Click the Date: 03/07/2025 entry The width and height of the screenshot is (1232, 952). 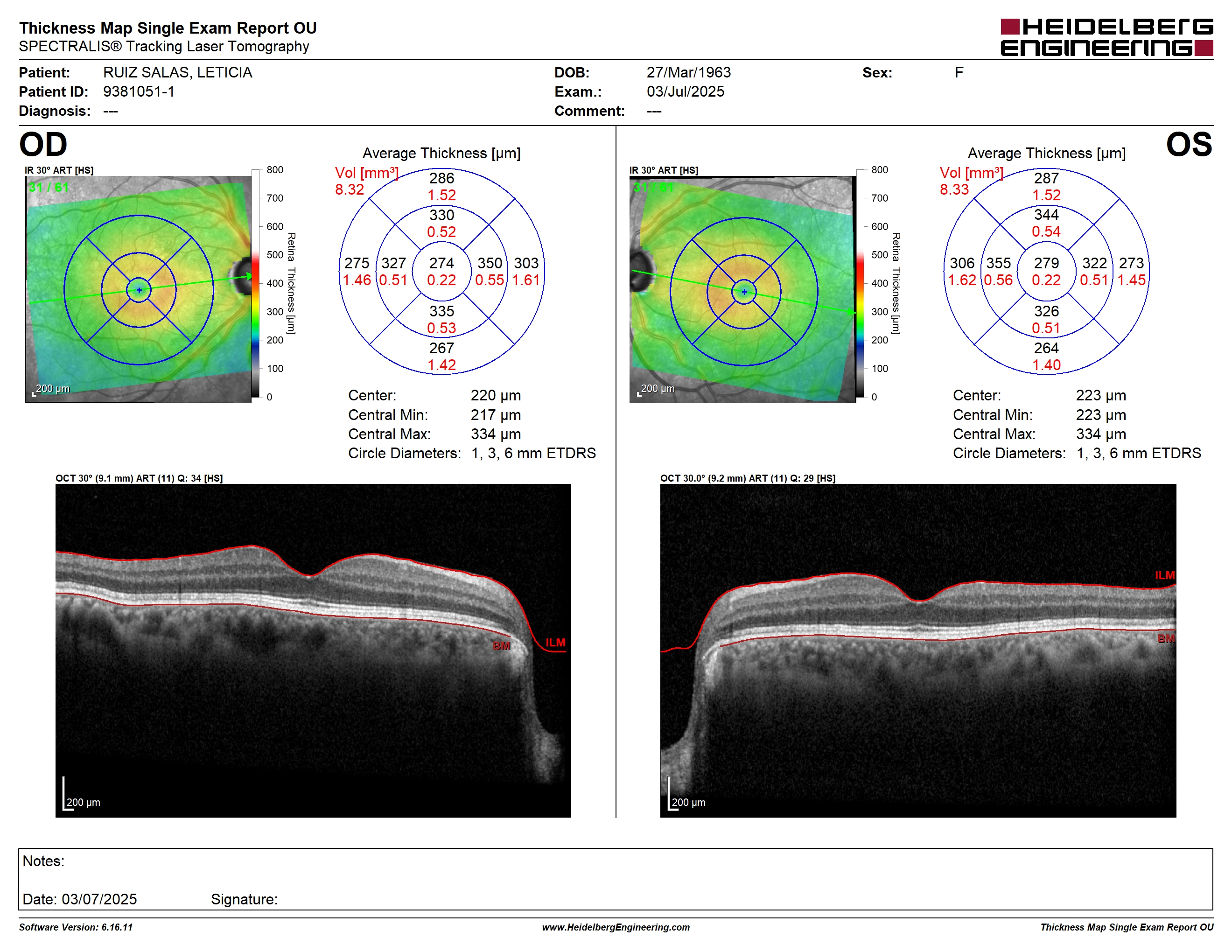pos(79,900)
